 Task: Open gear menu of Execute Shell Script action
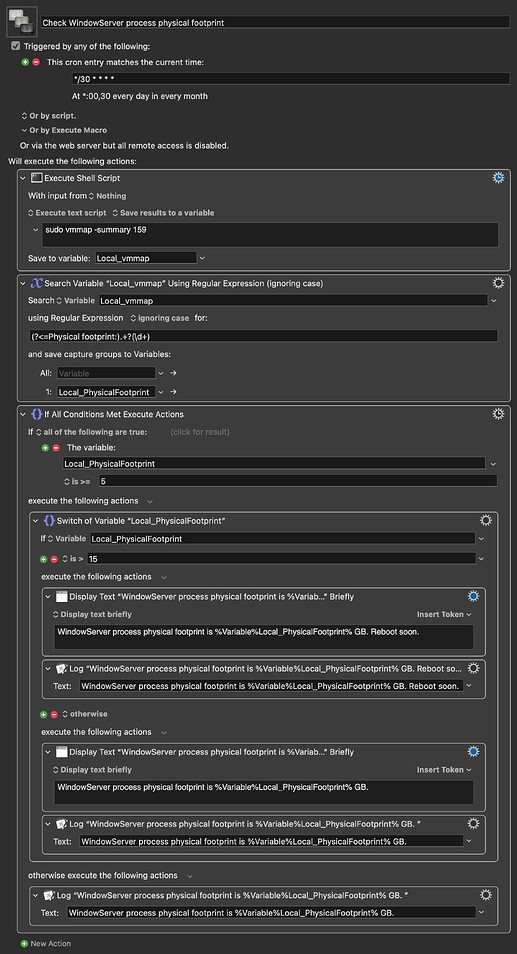click(x=498, y=178)
